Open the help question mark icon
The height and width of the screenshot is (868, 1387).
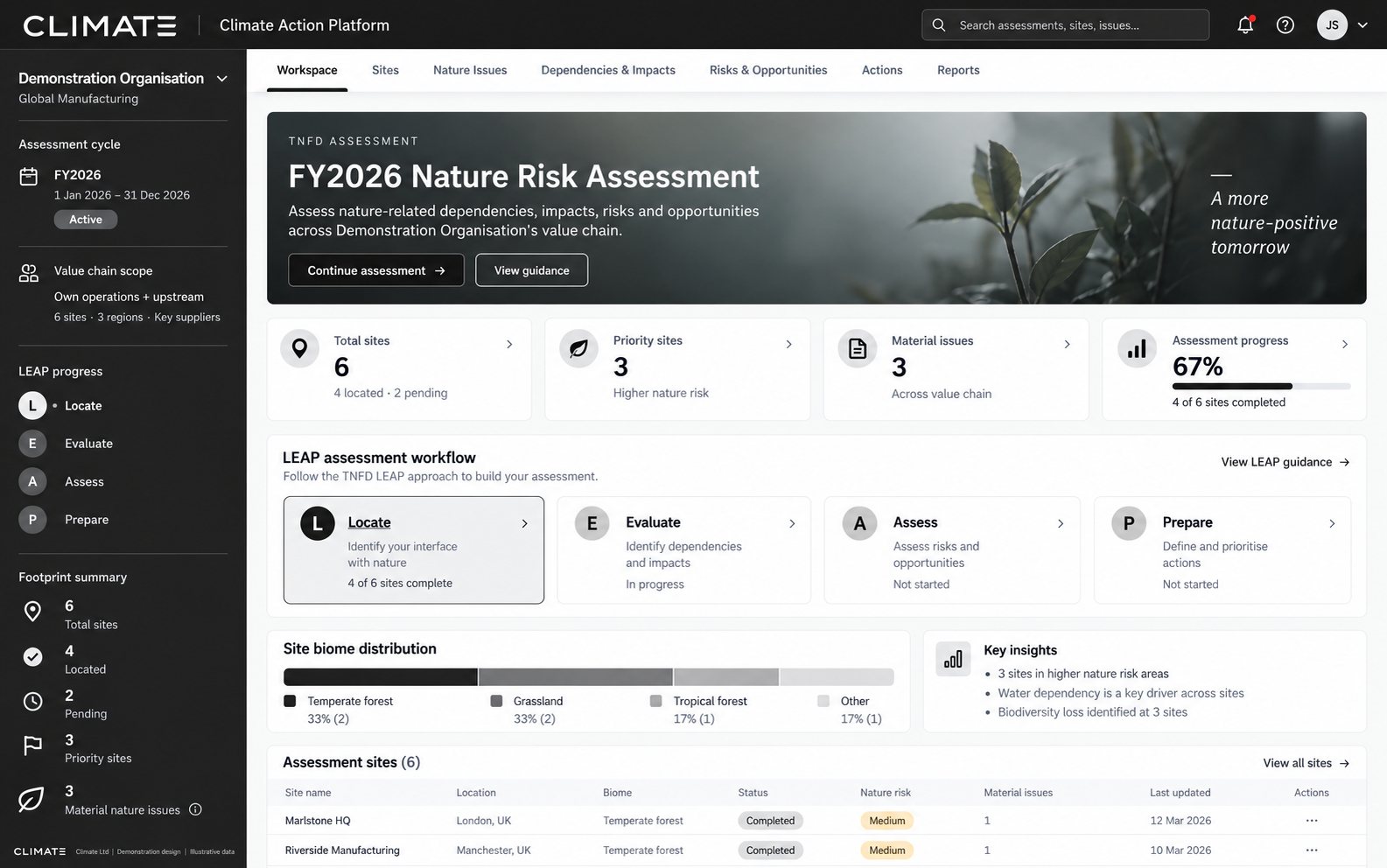pyautogui.click(x=1285, y=25)
